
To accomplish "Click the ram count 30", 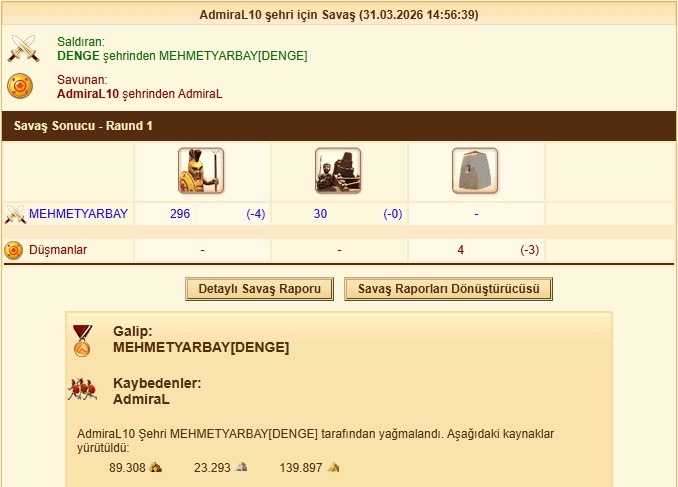I will (x=320, y=214).
